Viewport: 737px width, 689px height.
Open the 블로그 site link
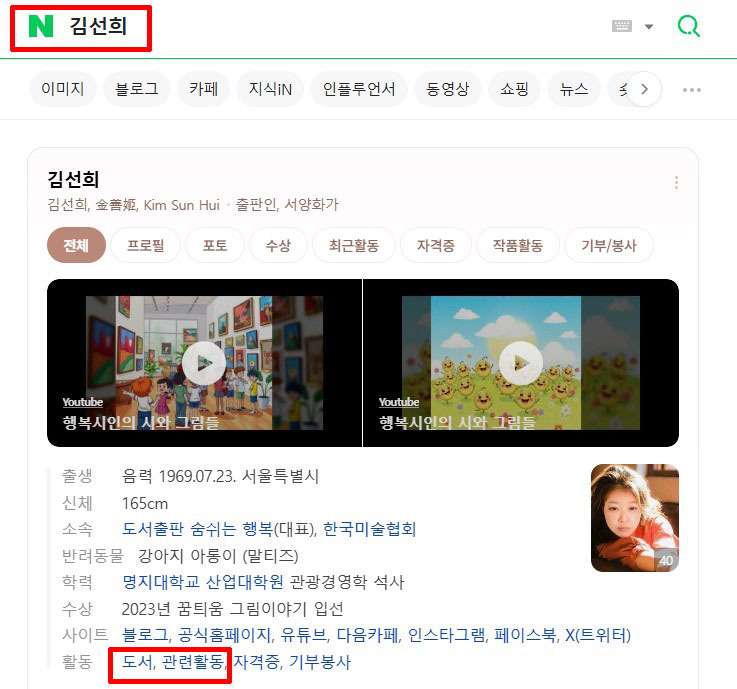tap(145, 635)
